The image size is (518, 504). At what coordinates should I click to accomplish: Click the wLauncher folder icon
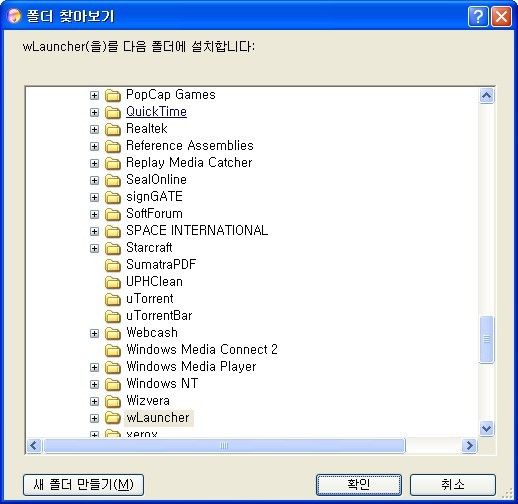click(113, 418)
